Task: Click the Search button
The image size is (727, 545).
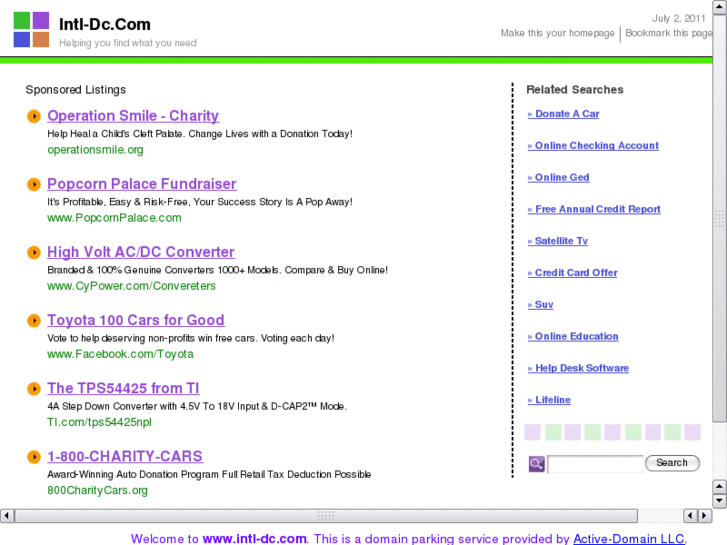Action: (x=672, y=463)
